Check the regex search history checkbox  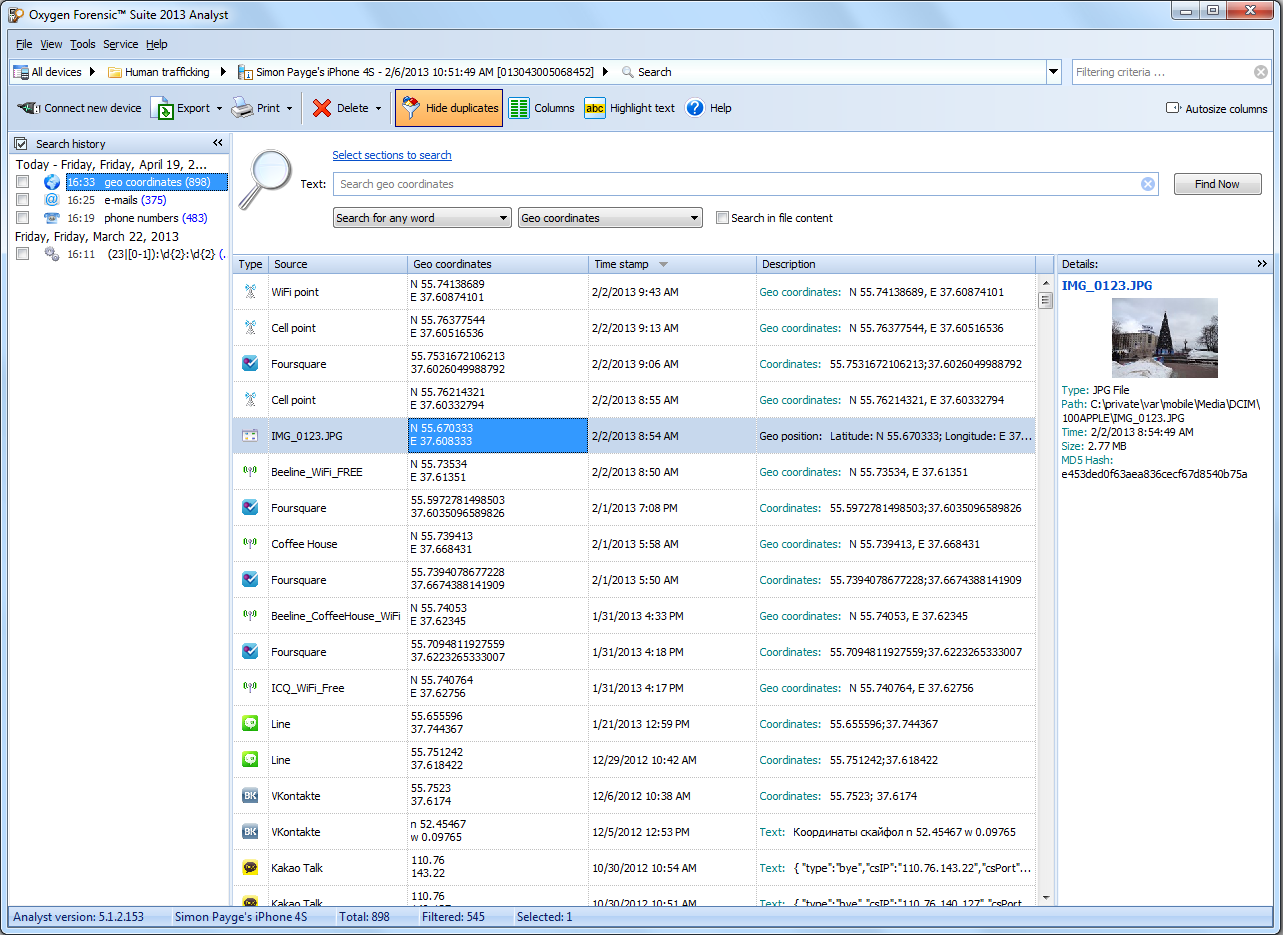click(x=22, y=254)
